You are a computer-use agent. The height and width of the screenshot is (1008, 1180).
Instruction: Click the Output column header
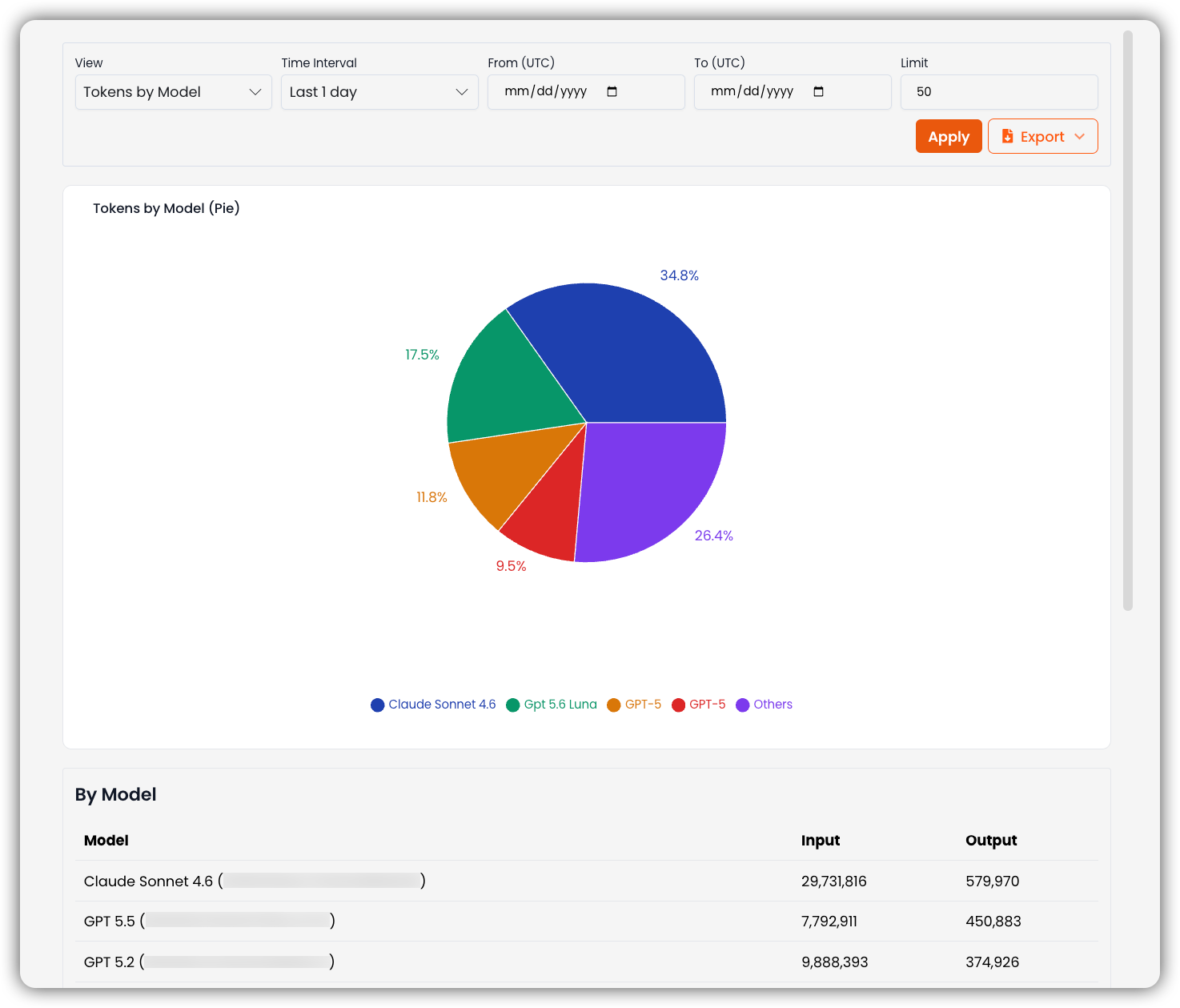pos(991,840)
